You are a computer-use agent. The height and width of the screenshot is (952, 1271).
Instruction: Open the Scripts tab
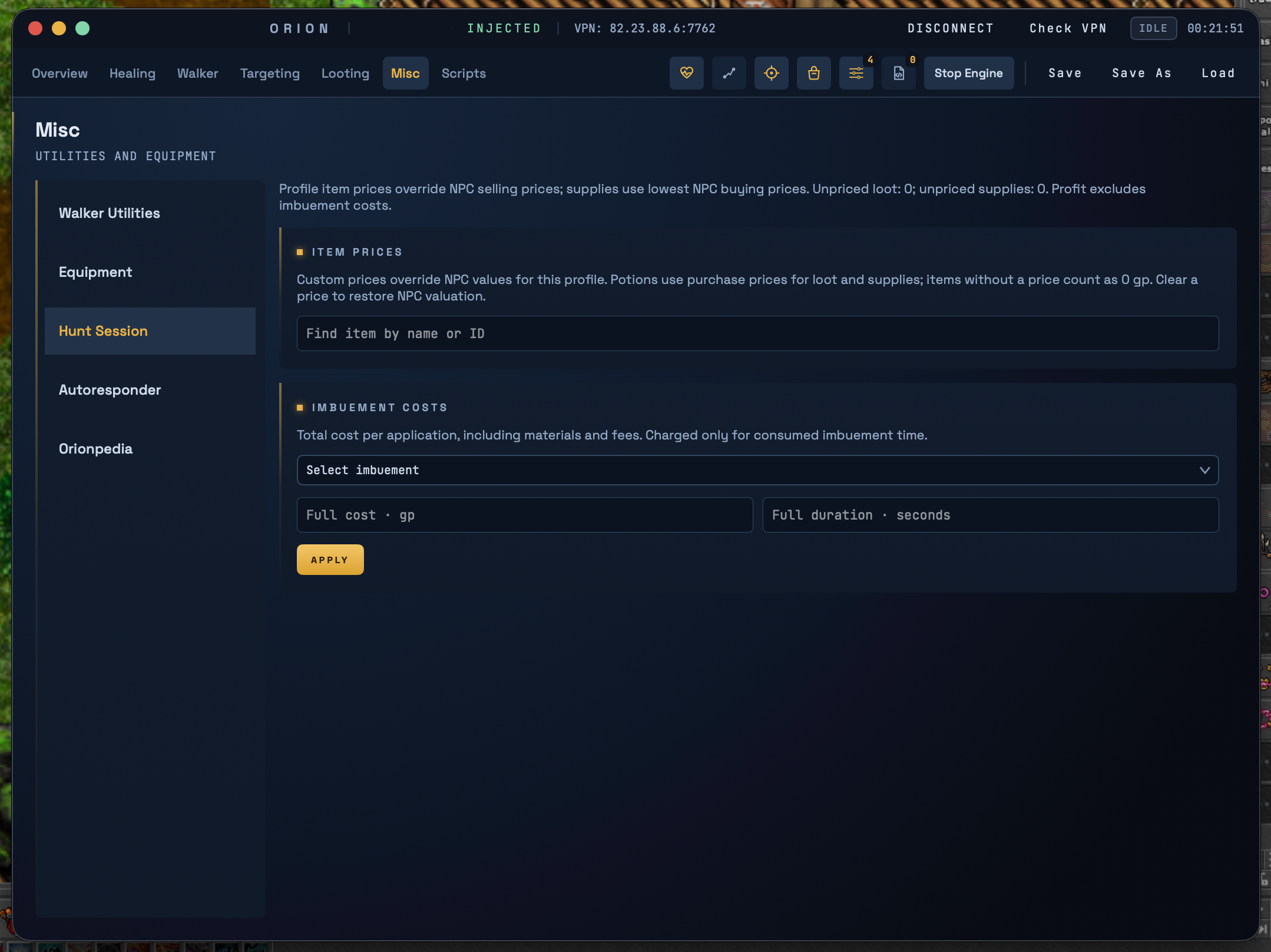point(464,73)
